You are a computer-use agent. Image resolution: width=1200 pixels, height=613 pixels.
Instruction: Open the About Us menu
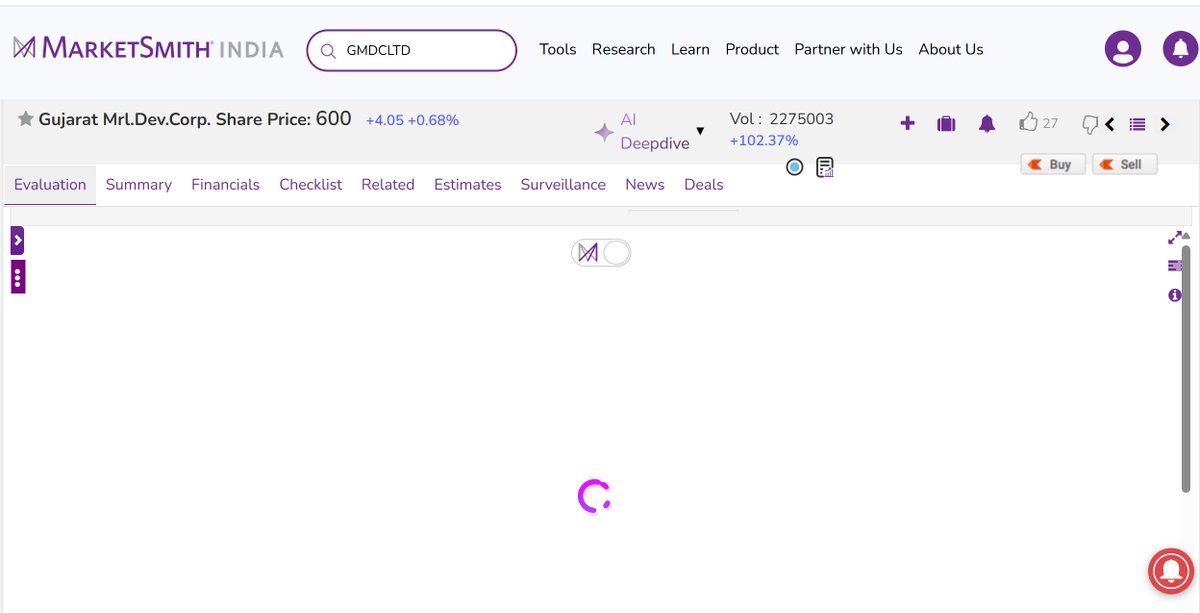(x=951, y=49)
